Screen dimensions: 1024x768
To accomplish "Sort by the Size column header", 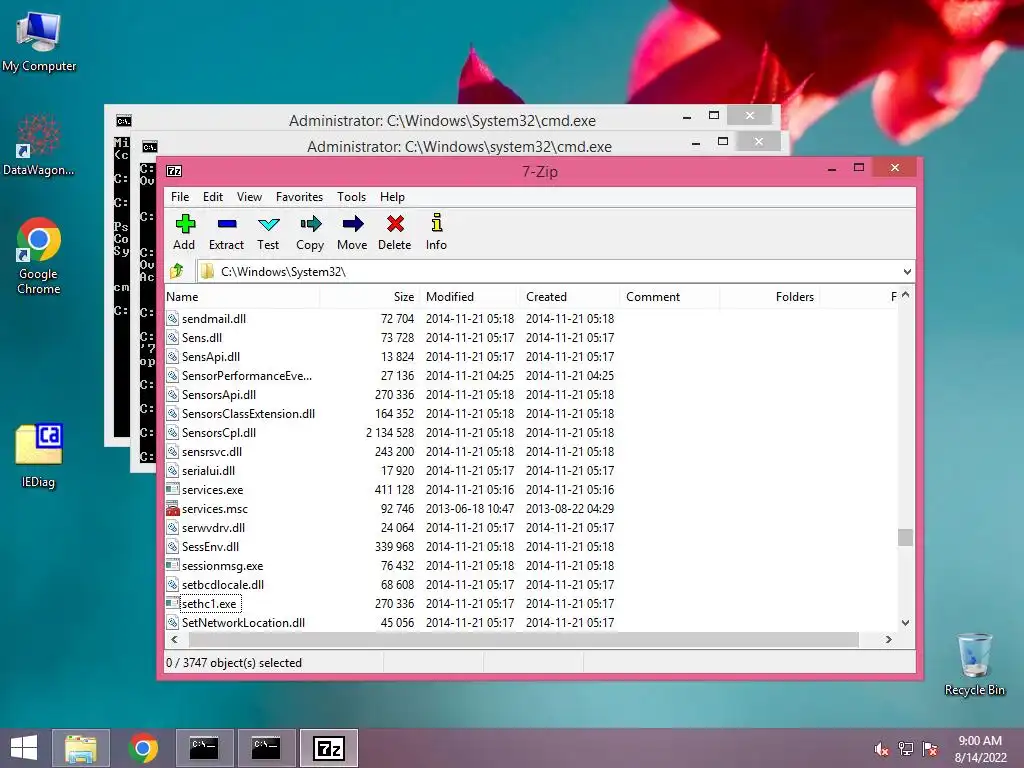I will coord(370,296).
